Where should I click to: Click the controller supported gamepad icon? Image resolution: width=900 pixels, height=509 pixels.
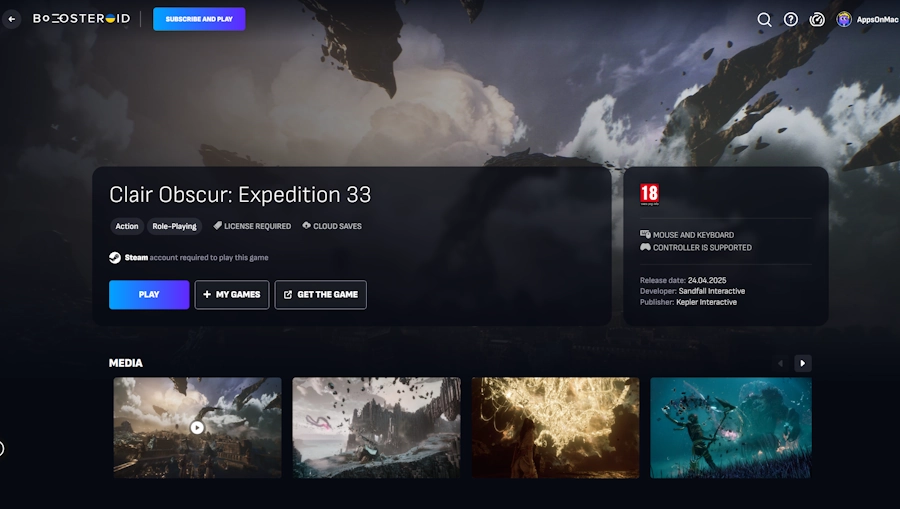tap(645, 247)
